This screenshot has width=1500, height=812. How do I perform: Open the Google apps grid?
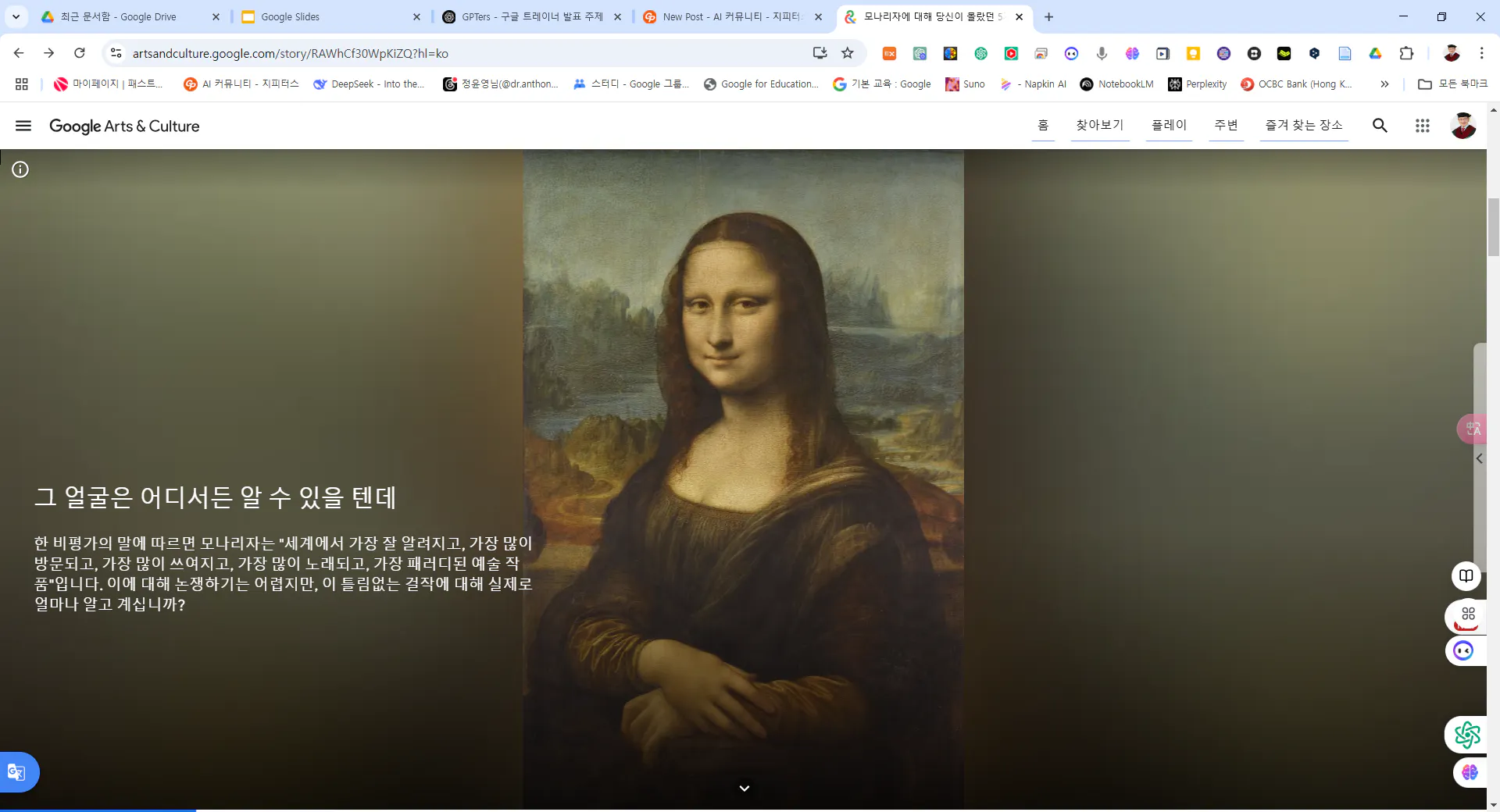pyautogui.click(x=1422, y=126)
